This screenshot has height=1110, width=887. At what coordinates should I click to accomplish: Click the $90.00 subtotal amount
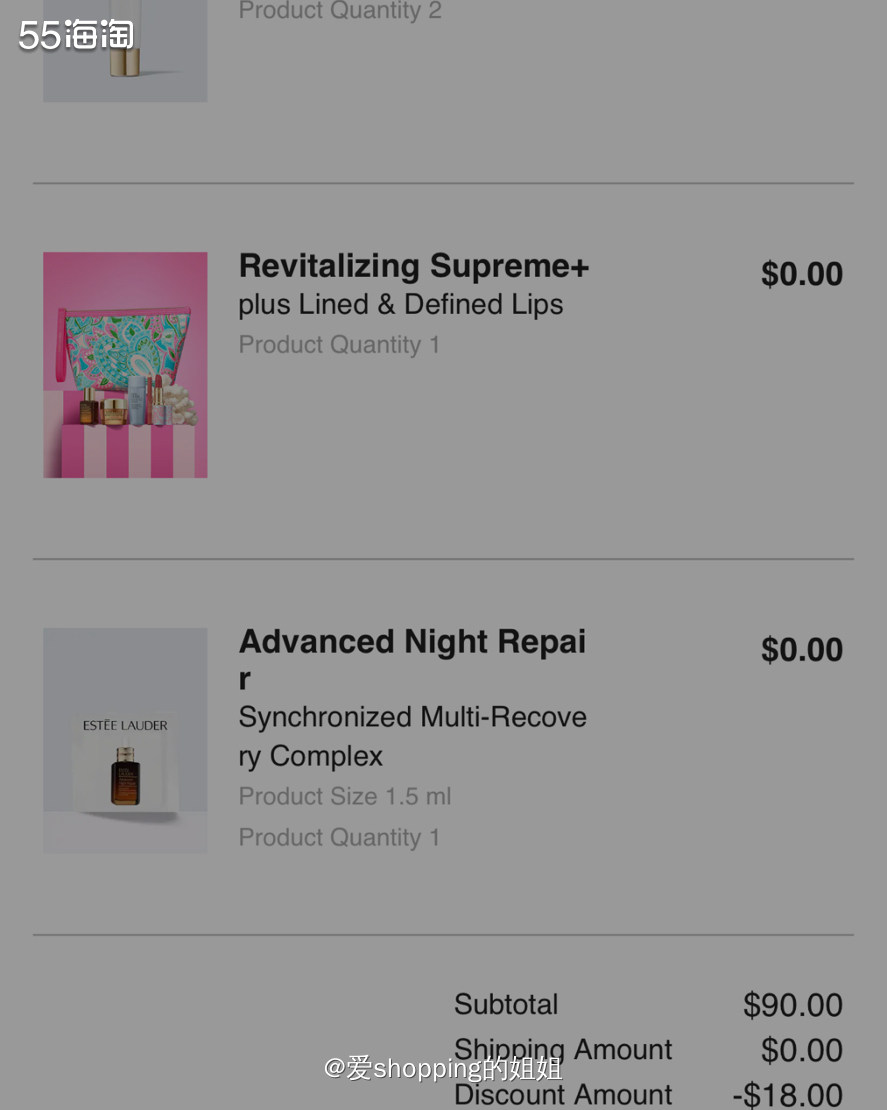click(792, 1005)
